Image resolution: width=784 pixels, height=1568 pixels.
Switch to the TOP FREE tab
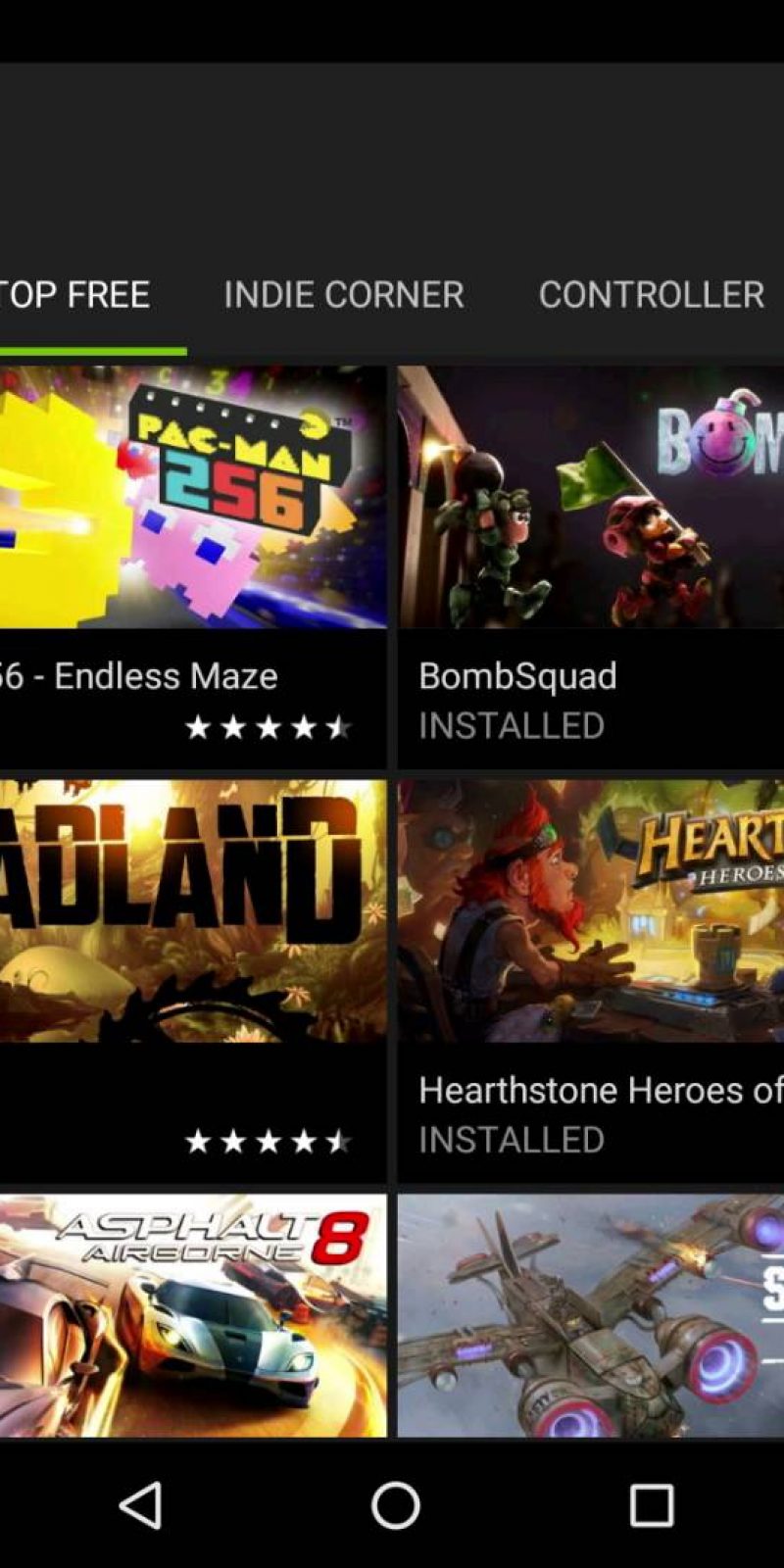[75, 294]
